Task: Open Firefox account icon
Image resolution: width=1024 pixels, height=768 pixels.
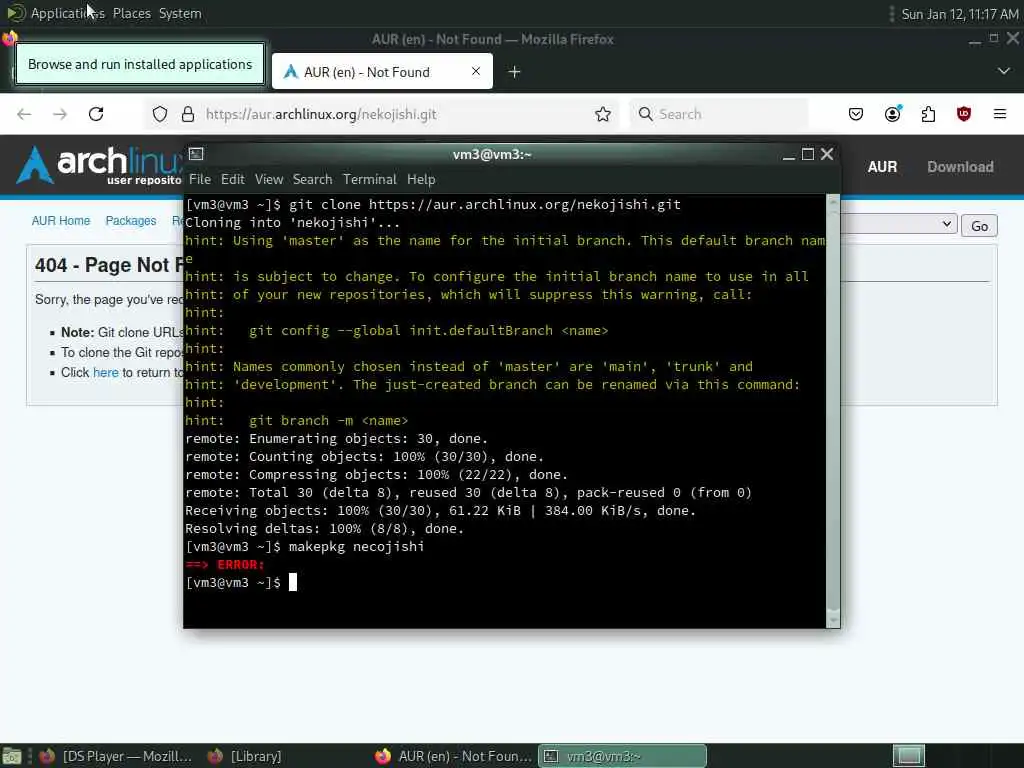Action: [892, 114]
